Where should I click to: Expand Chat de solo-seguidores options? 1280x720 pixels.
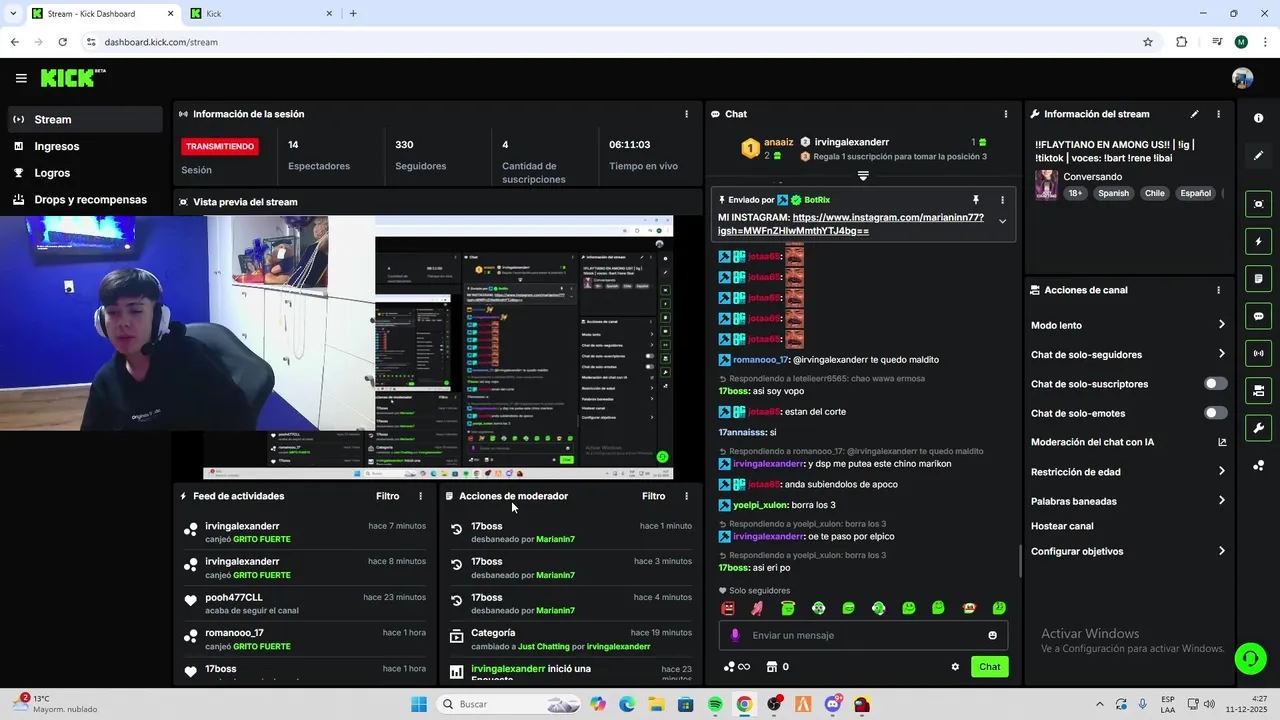click(1221, 354)
